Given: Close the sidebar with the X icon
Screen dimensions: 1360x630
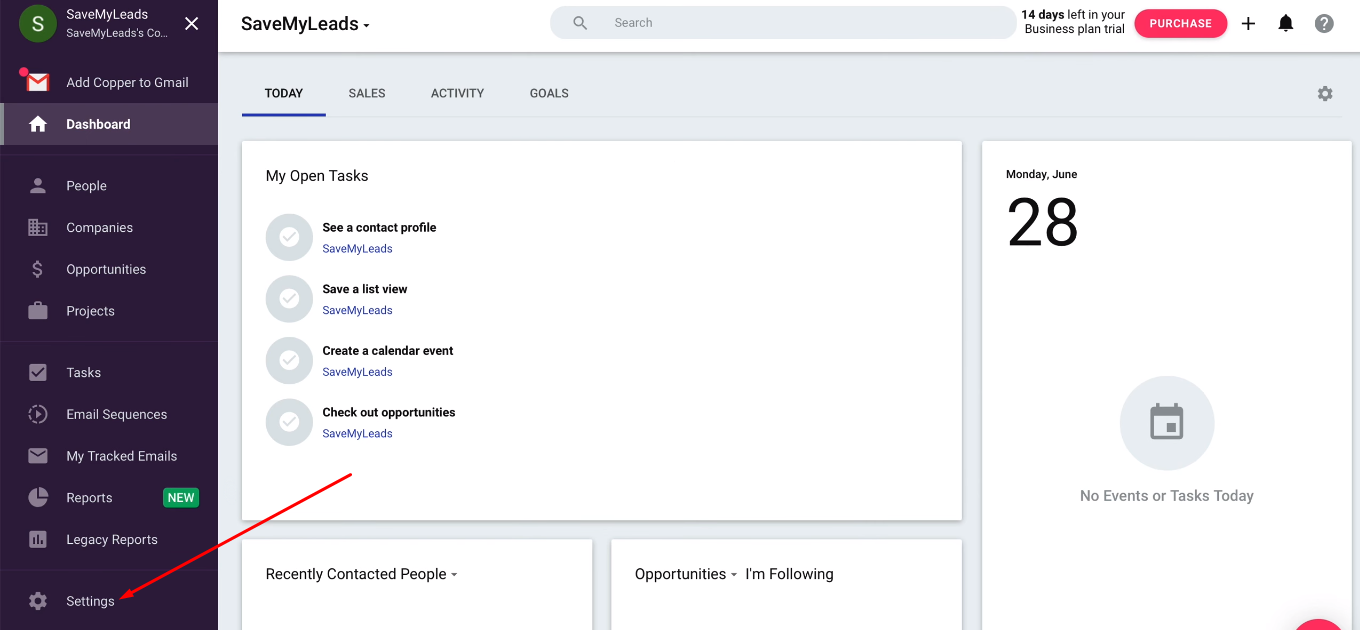Looking at the screenshot, I should pos(192,23).
